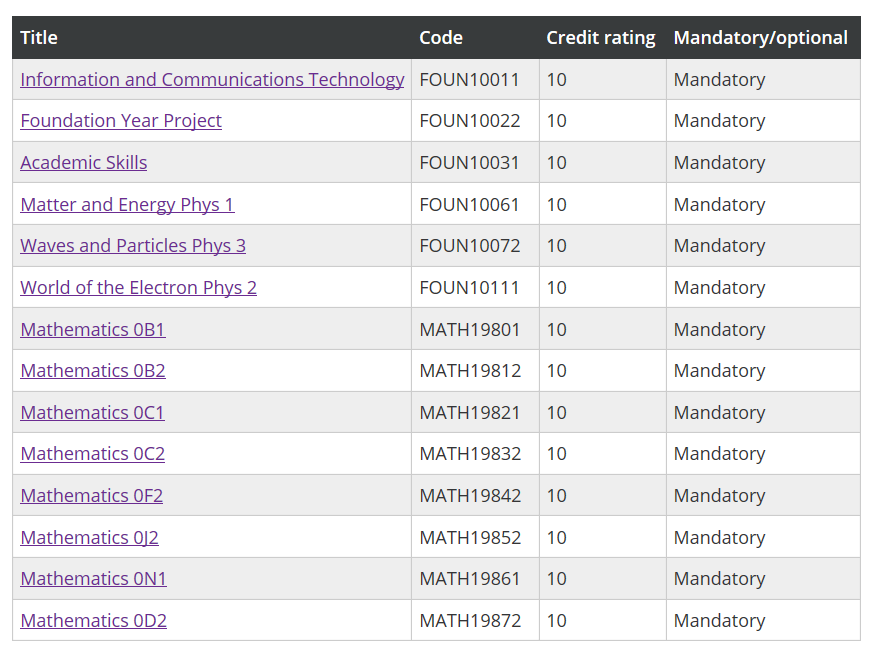
Task: Click the Credit rating column header
Action: click(601, 38)
